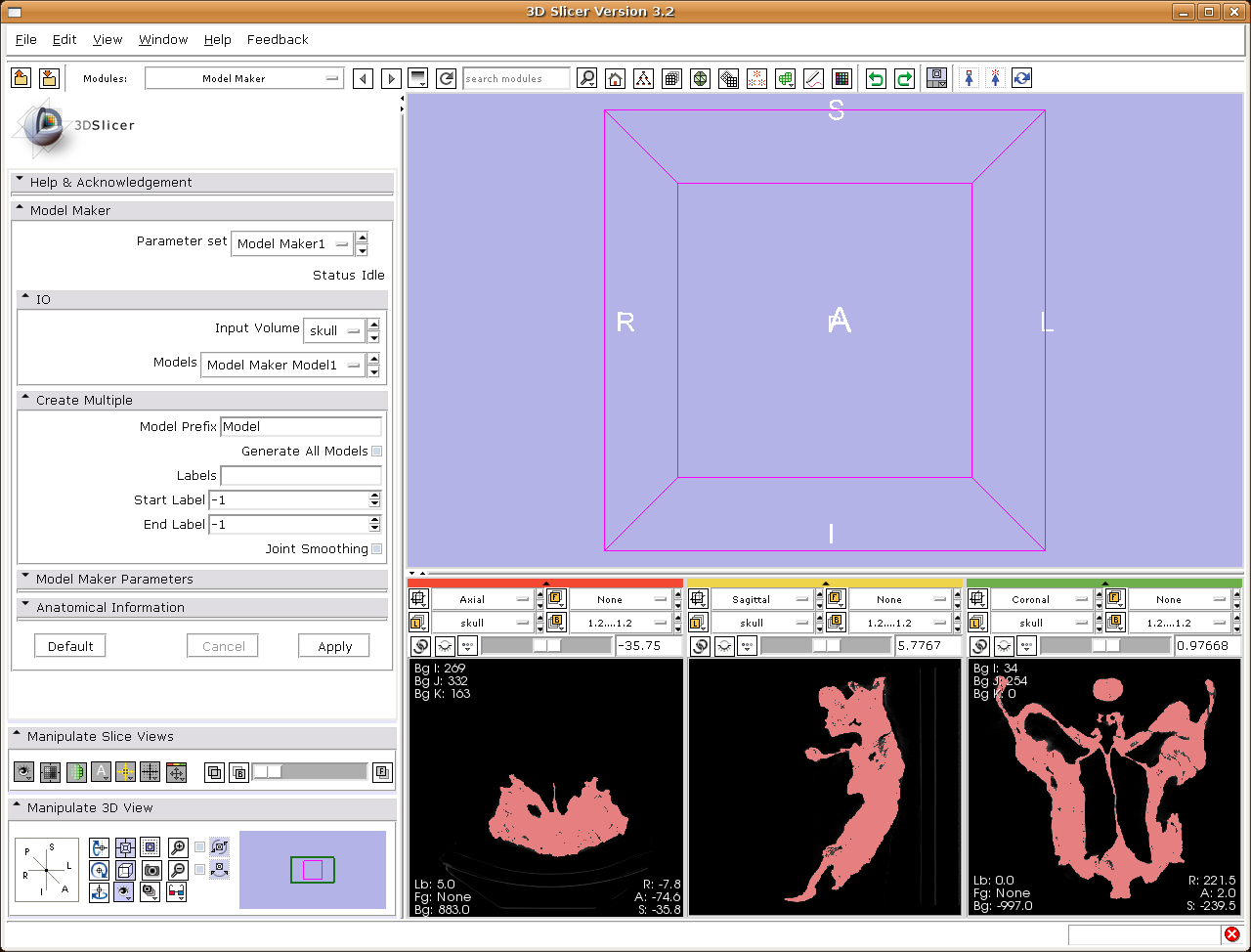Open the Axial orientation dropdown

482,599
